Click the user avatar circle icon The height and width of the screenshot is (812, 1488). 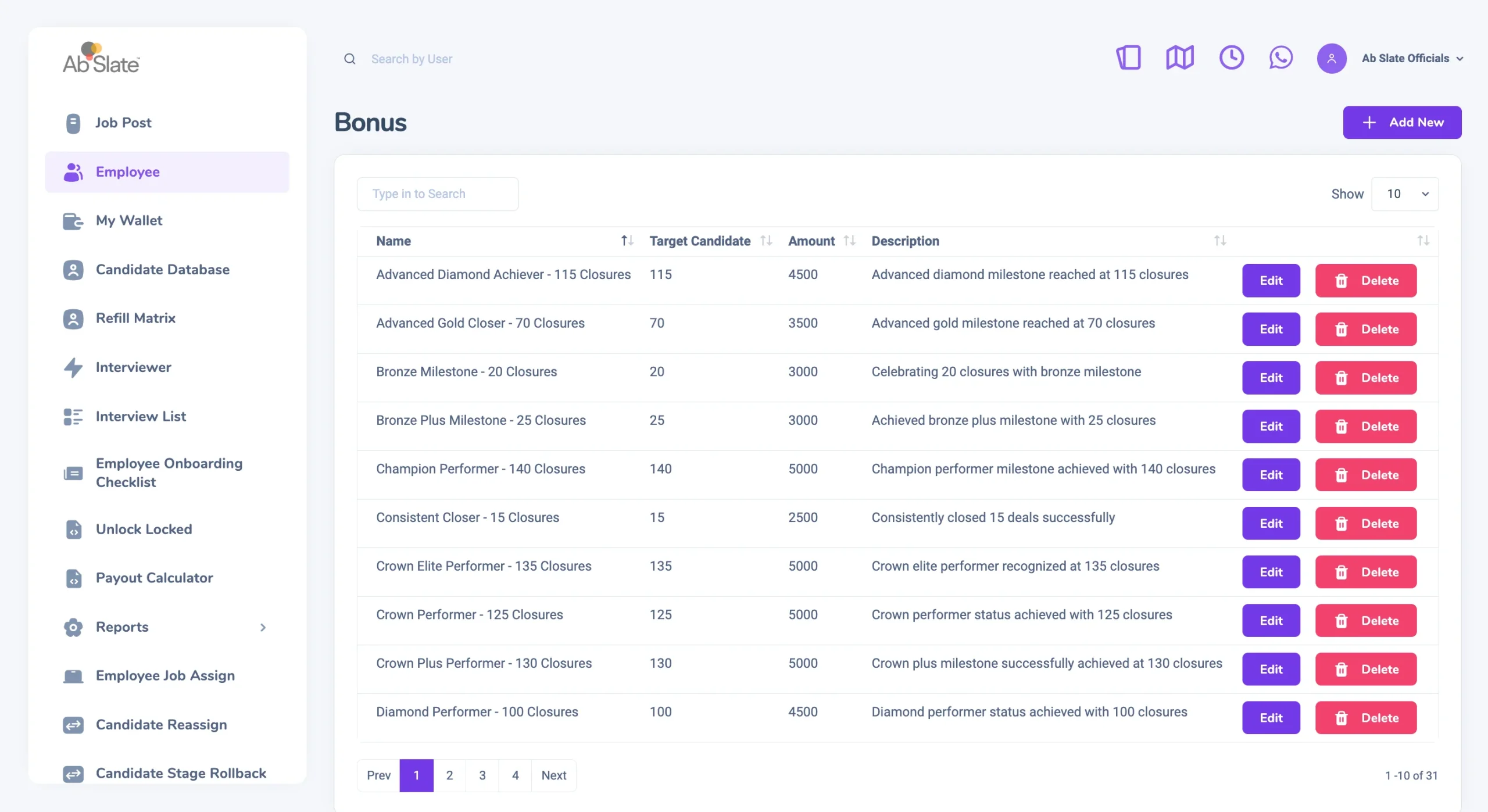pyautogui.click(x=1331, y=59)
